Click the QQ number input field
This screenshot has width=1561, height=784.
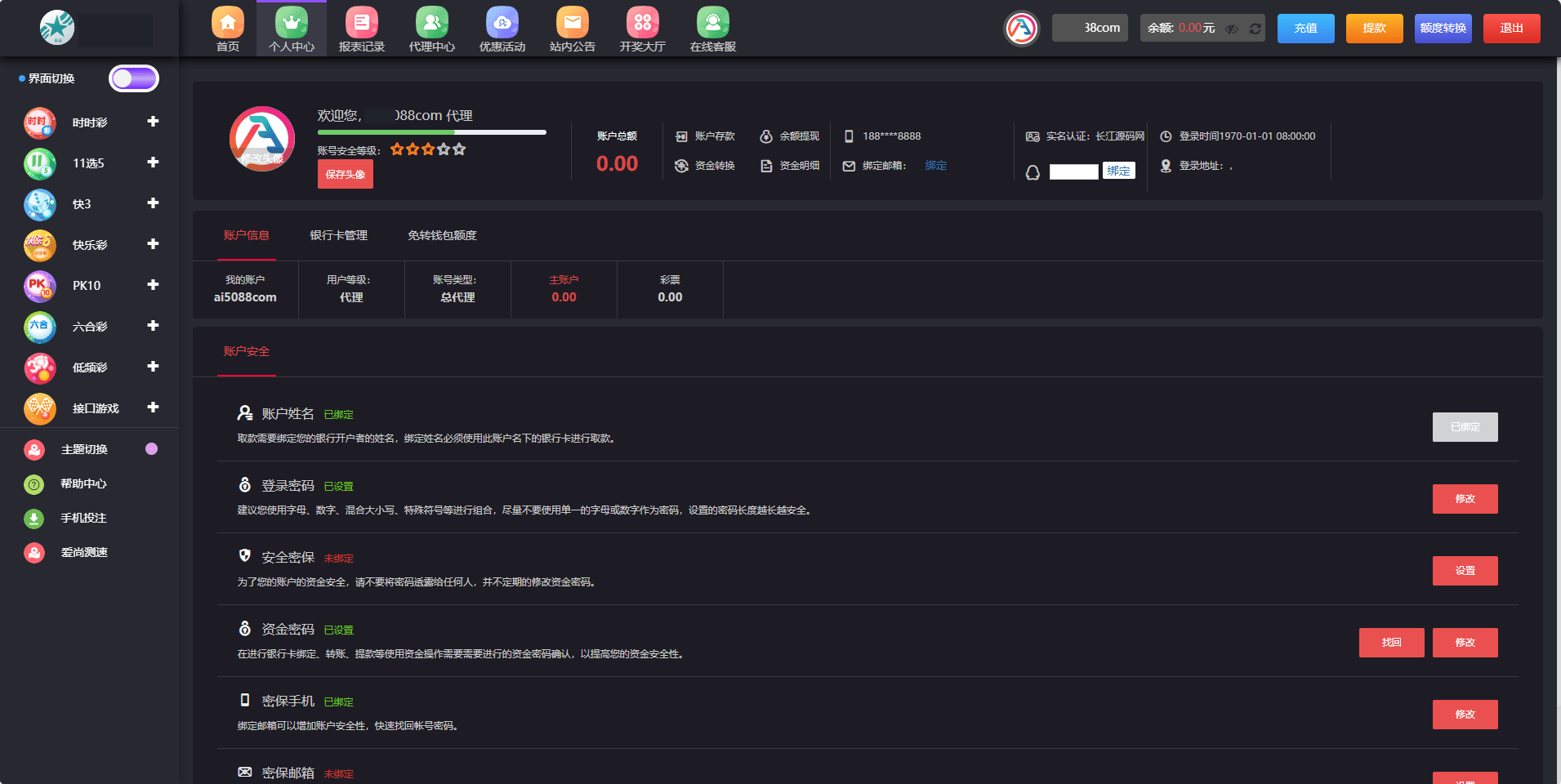point(1073,171)
